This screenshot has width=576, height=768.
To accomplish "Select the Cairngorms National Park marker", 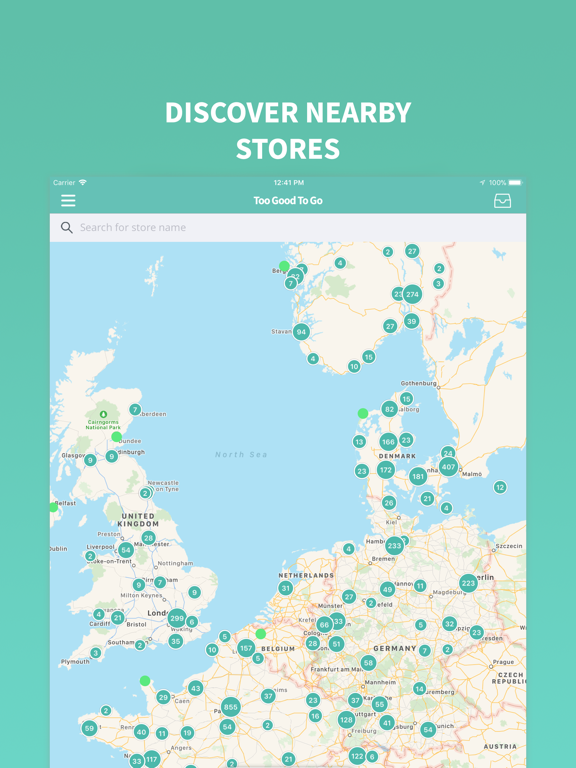I will point(103,414).
